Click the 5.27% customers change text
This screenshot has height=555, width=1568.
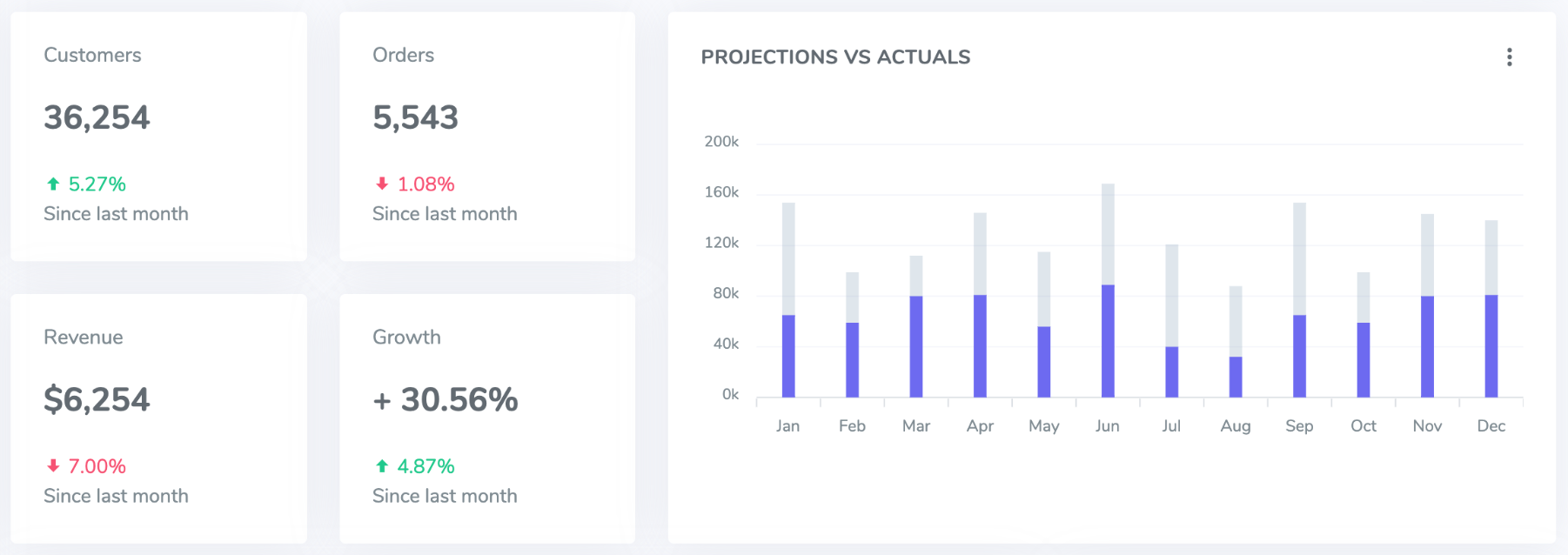click(97, 184)
